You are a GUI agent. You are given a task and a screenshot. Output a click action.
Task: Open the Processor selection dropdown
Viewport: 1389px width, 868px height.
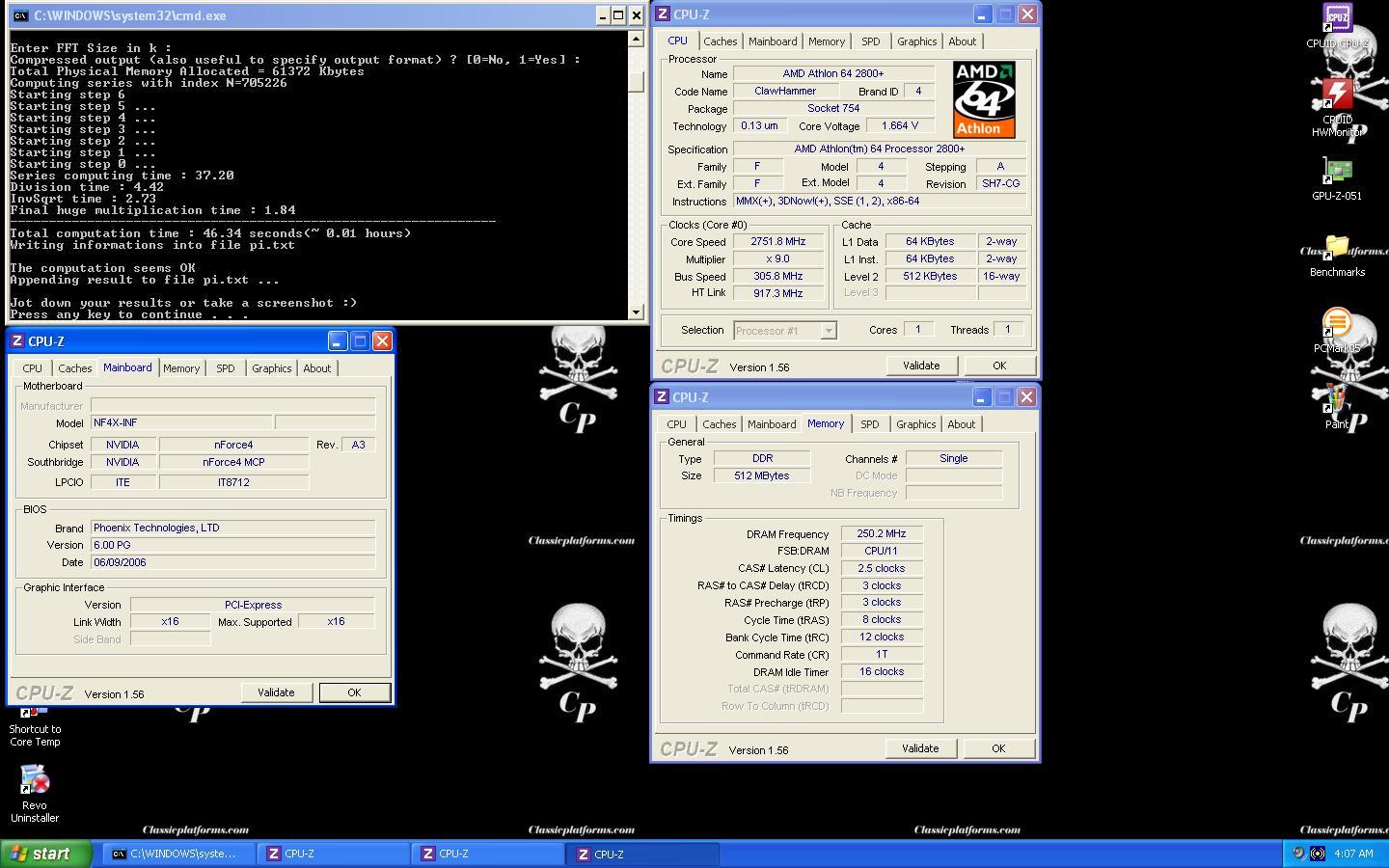coord(828,331)
